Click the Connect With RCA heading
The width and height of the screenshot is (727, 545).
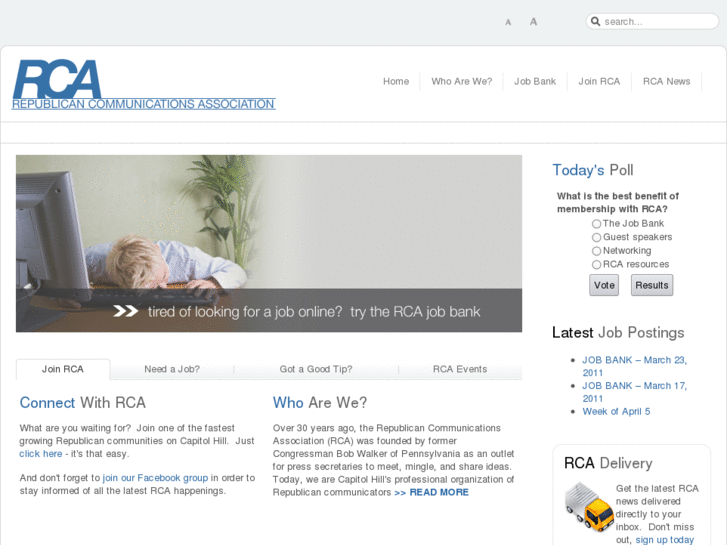[x=83, y=403]
